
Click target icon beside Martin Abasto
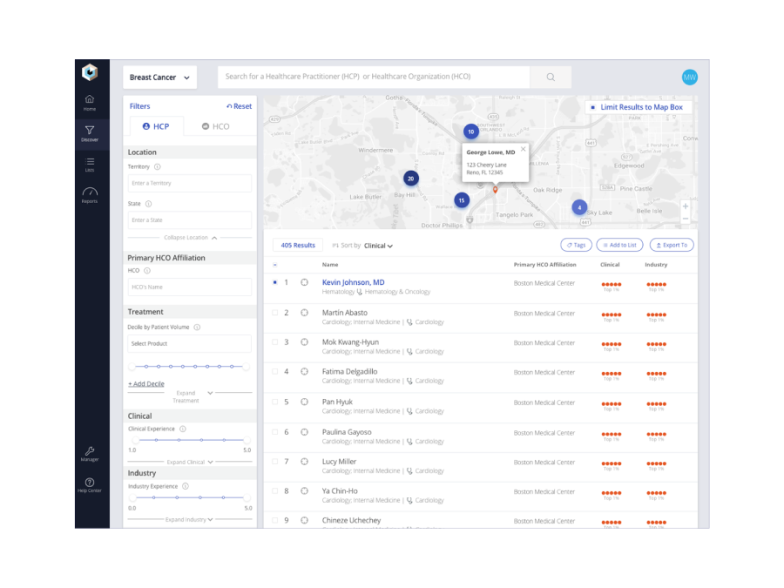pos(304,312)
